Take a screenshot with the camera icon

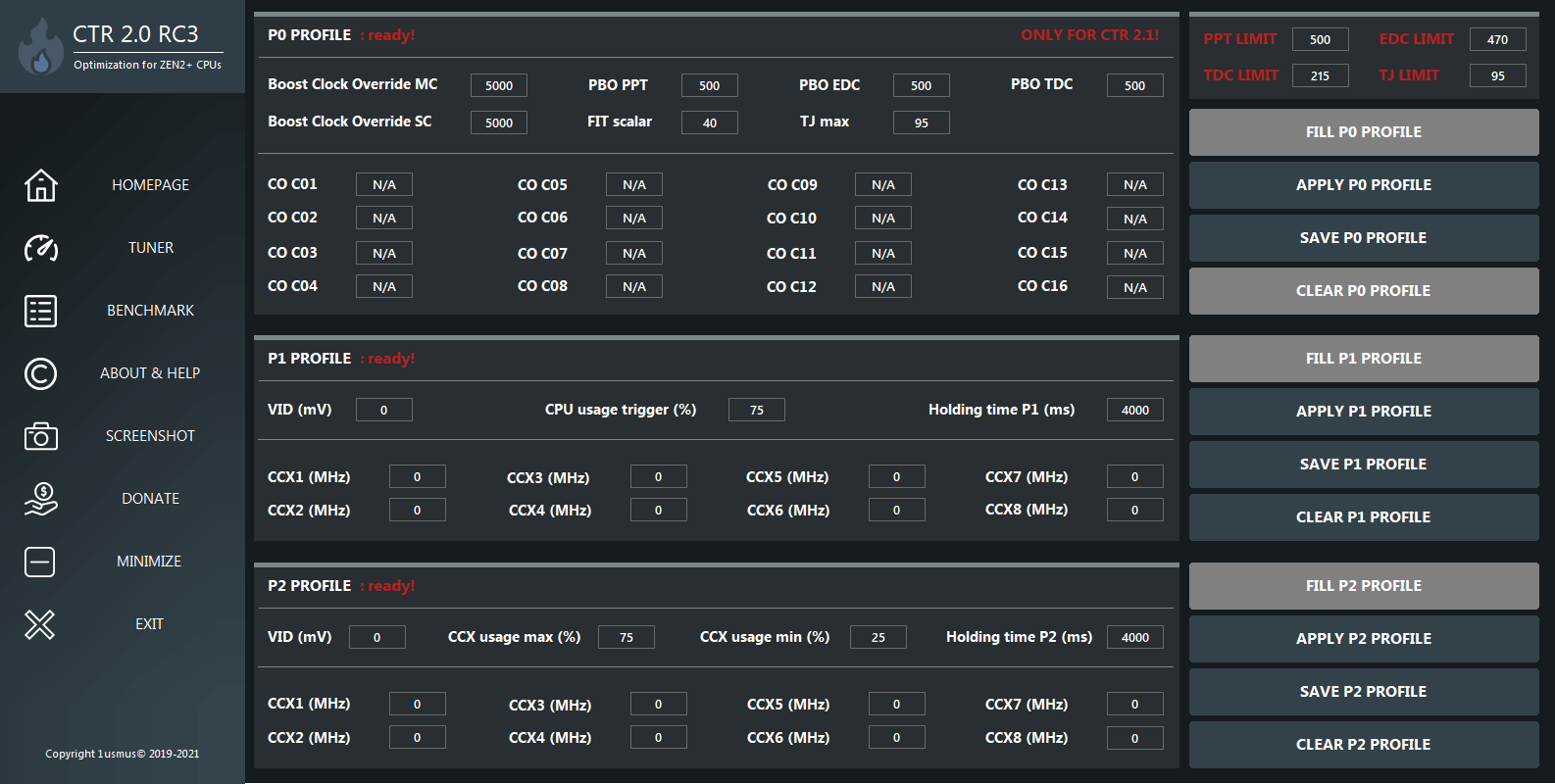tap(40, 436)
